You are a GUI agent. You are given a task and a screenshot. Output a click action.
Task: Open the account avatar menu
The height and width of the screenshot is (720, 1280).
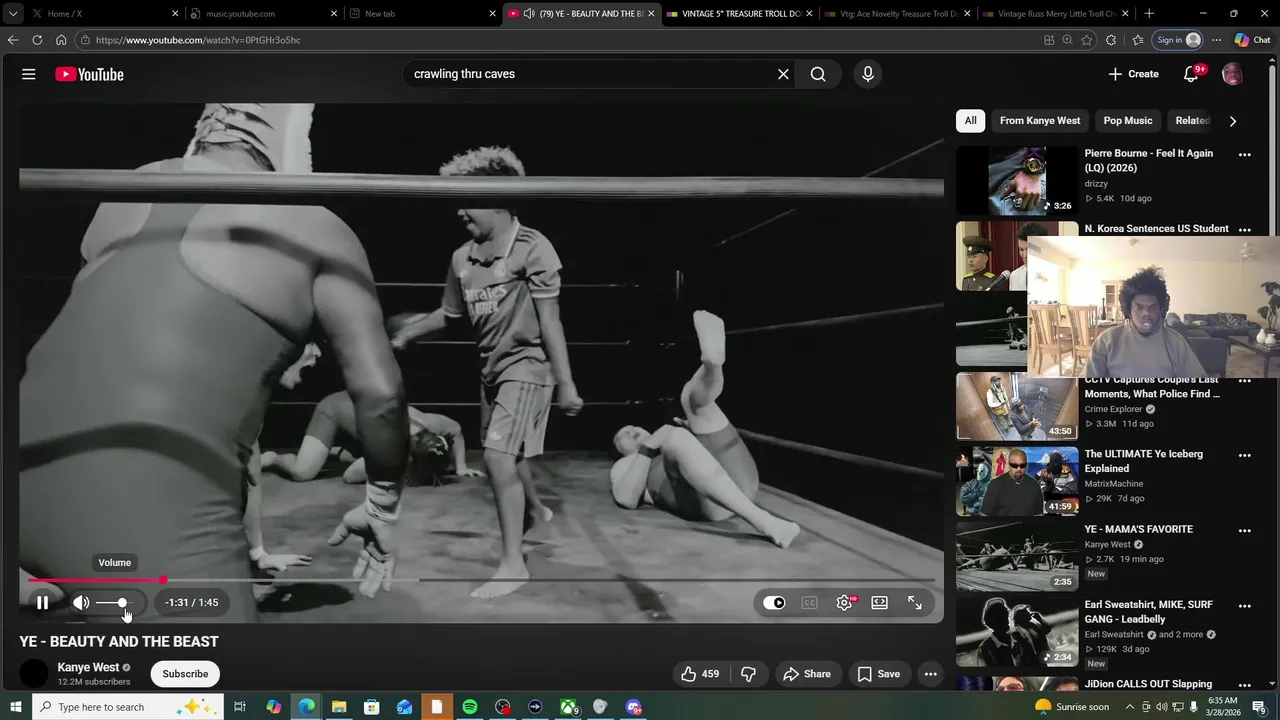[1232, 74]
